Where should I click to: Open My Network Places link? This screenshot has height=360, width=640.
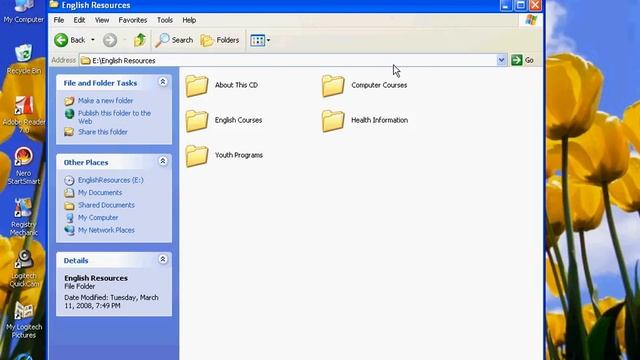click(x=106, y=230)
